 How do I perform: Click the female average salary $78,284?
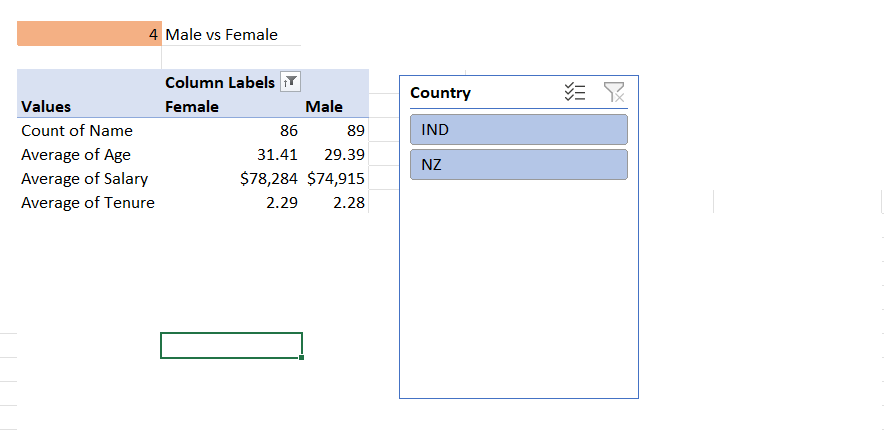point(269,179)
